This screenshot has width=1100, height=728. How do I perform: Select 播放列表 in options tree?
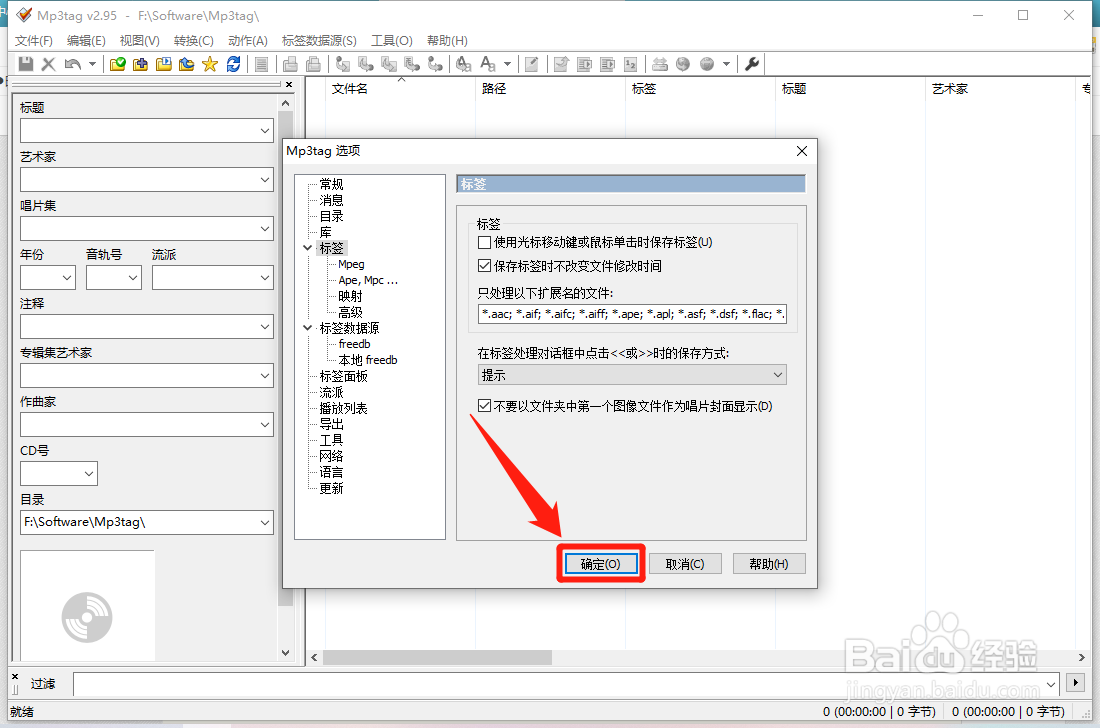coord(343,408)
